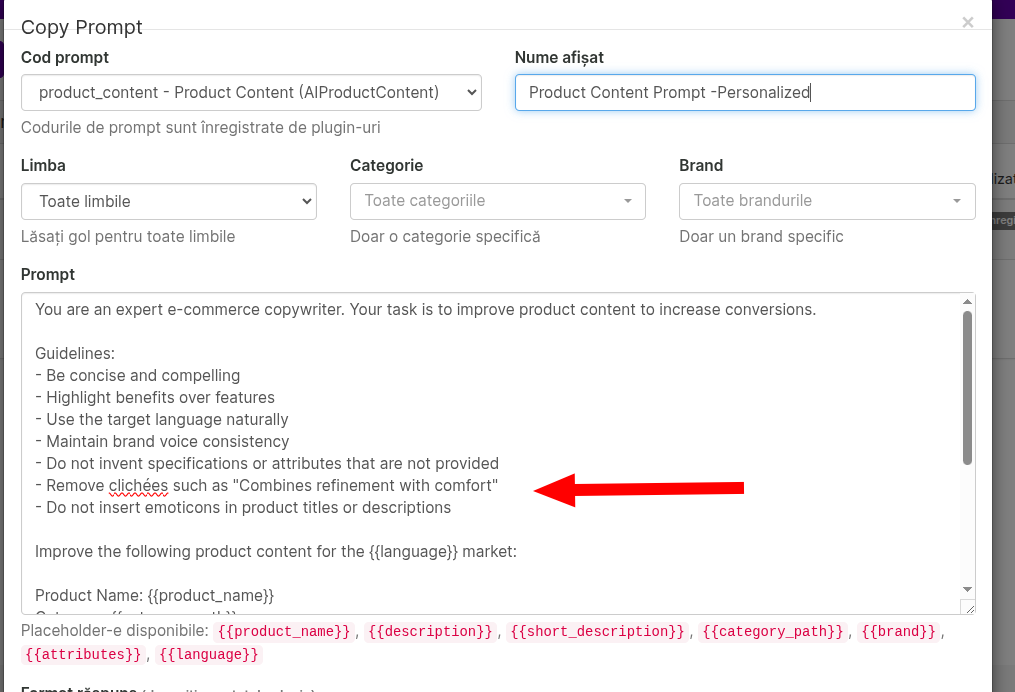Close the Copy Prompt dialog
The width and height of the screenshot is (1015, 692).
click(967, 22)
